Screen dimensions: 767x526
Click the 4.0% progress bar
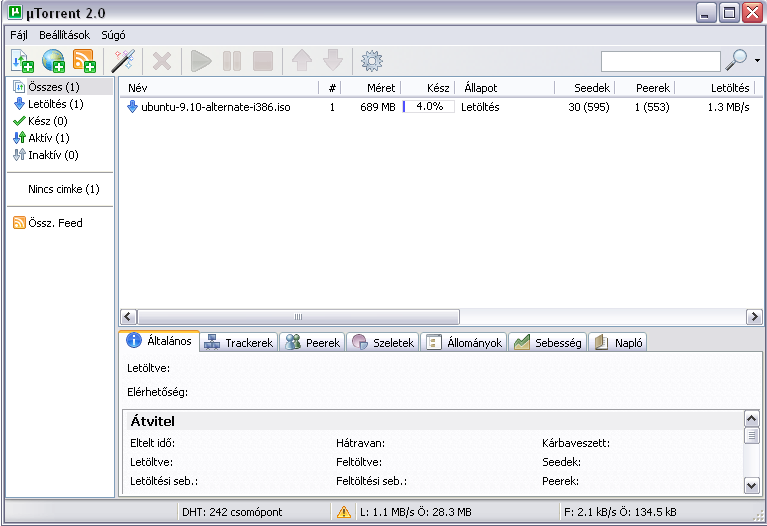pyautogui.click(x=429, y=107)
